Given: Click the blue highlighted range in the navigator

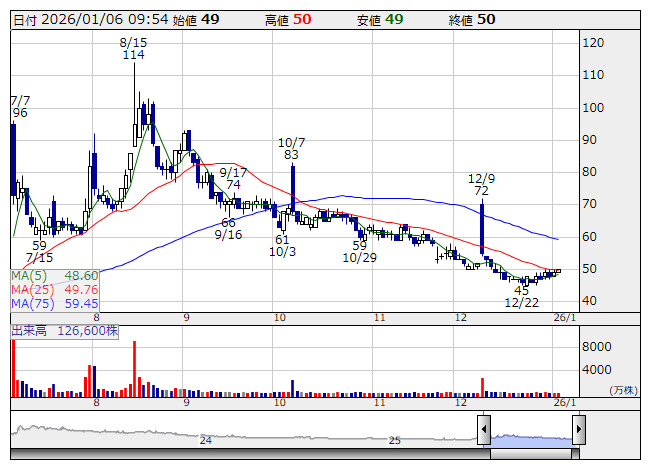Looking at the screenshot, I should [530, 438].
